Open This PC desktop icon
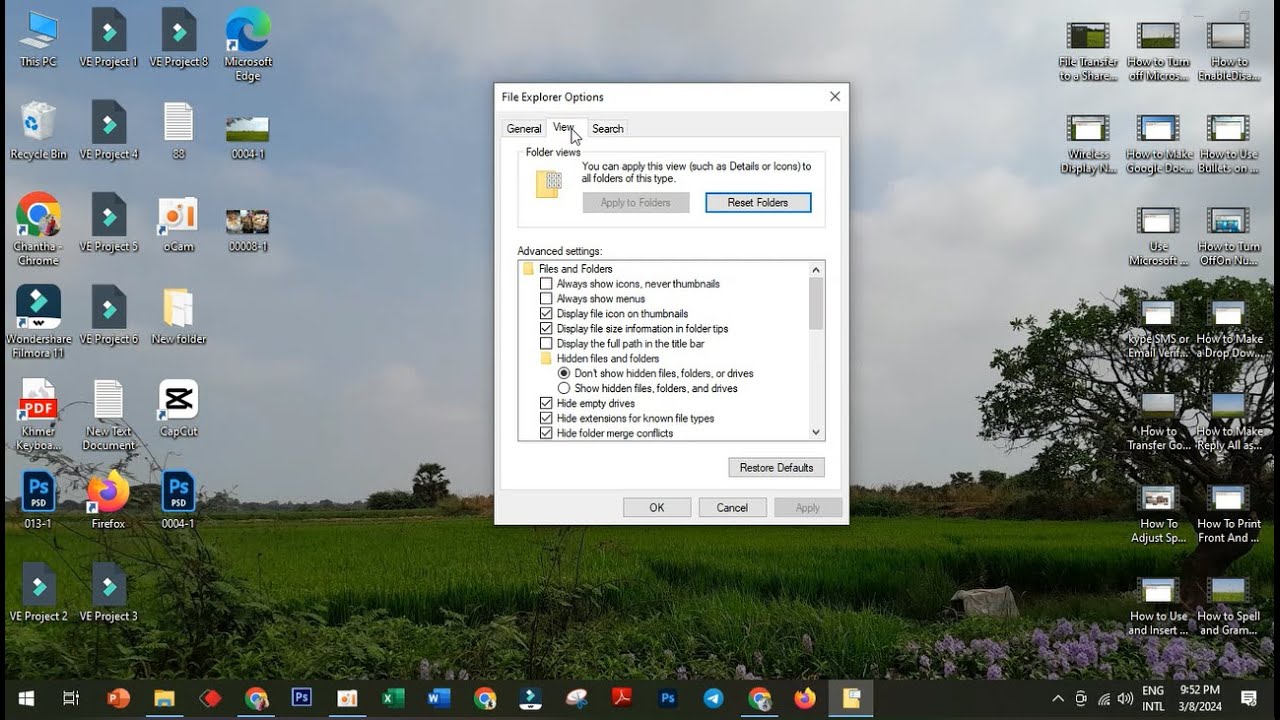This screenshot has width=1280, height=720. (38, 38)
